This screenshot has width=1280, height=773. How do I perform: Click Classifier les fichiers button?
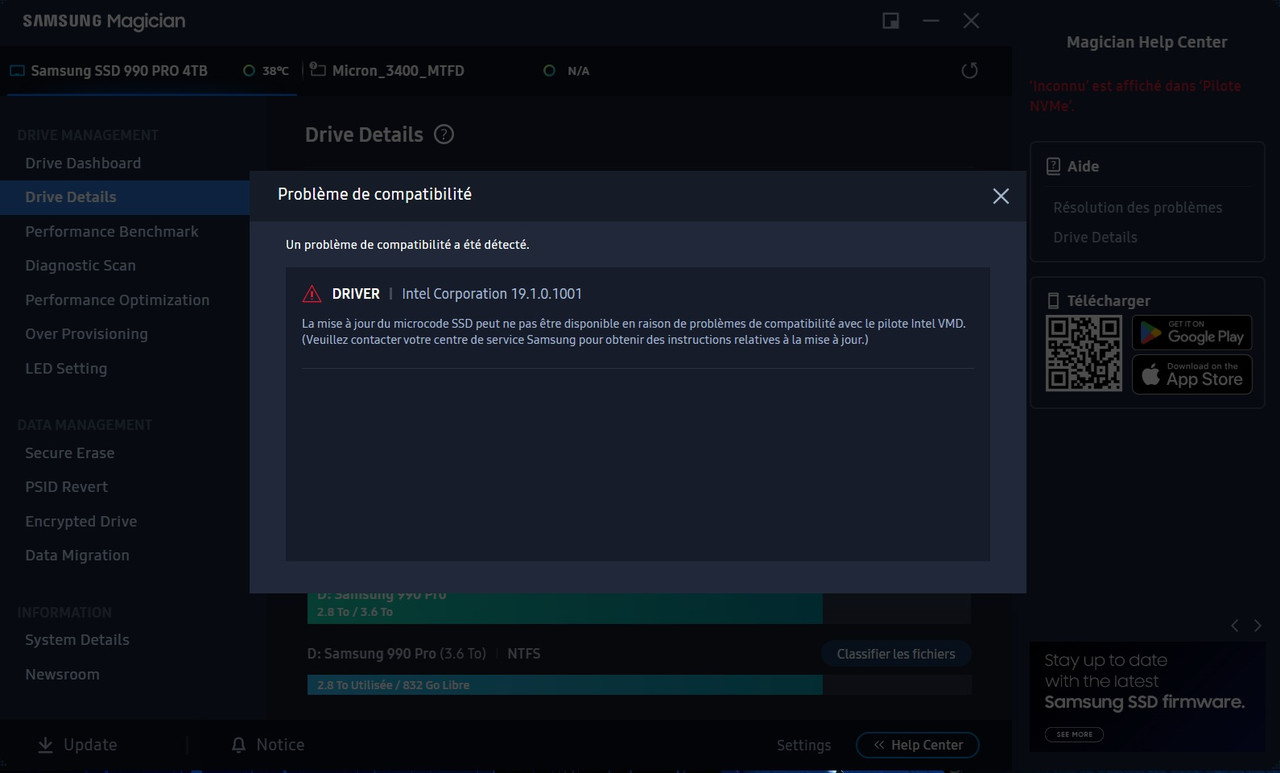tap(896, 654)
